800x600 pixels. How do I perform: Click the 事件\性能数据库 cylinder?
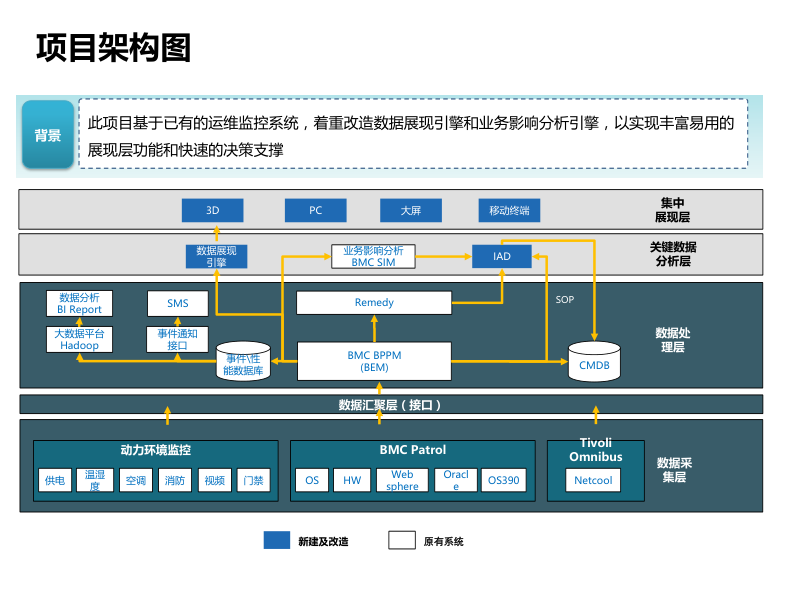[x=243, y=362]
